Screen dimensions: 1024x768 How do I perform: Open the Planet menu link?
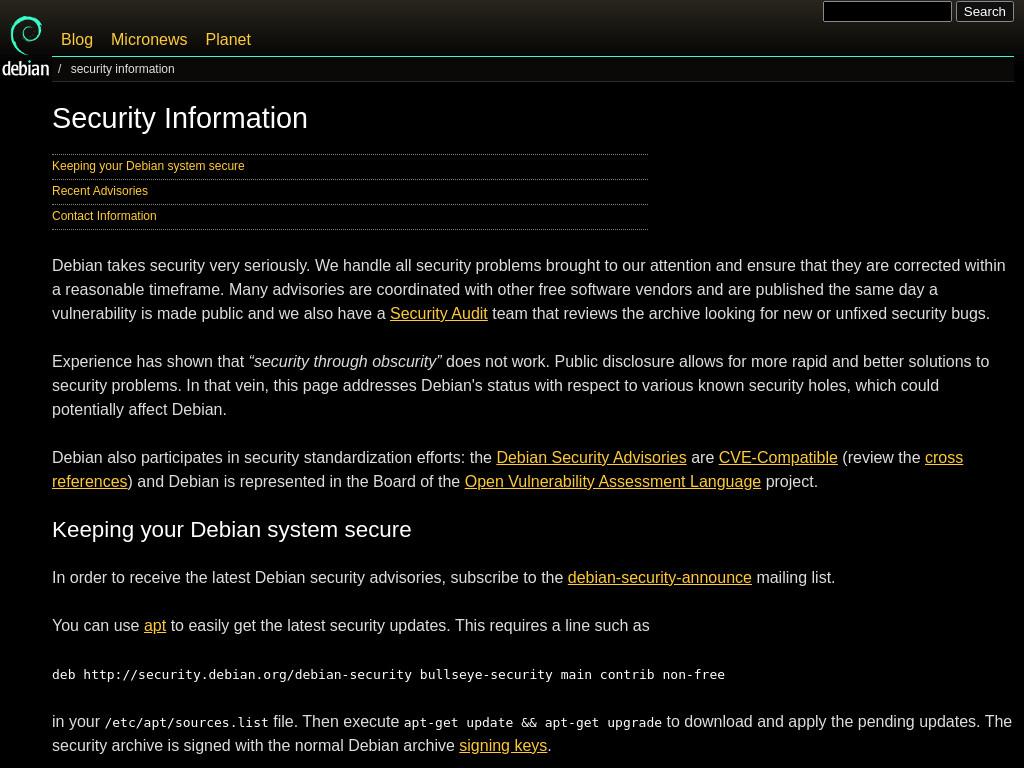coord(228,39)
